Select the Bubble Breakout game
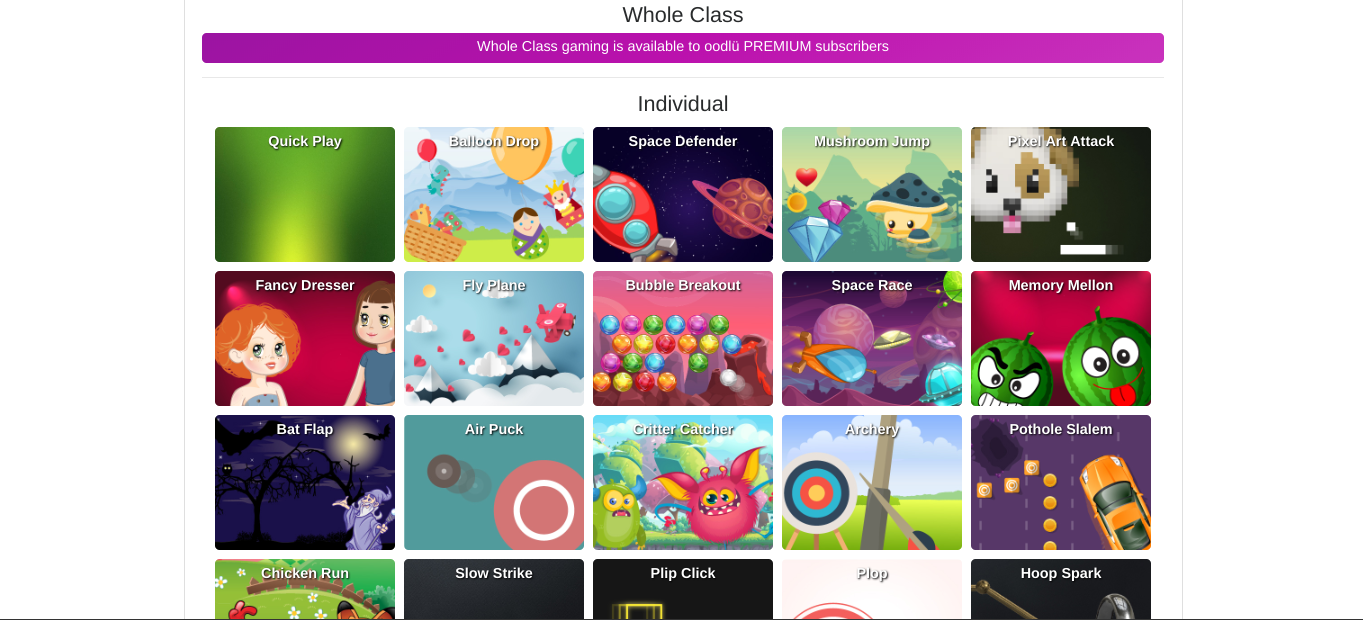This screenshot has height=620, width=1363. (683, 338)
